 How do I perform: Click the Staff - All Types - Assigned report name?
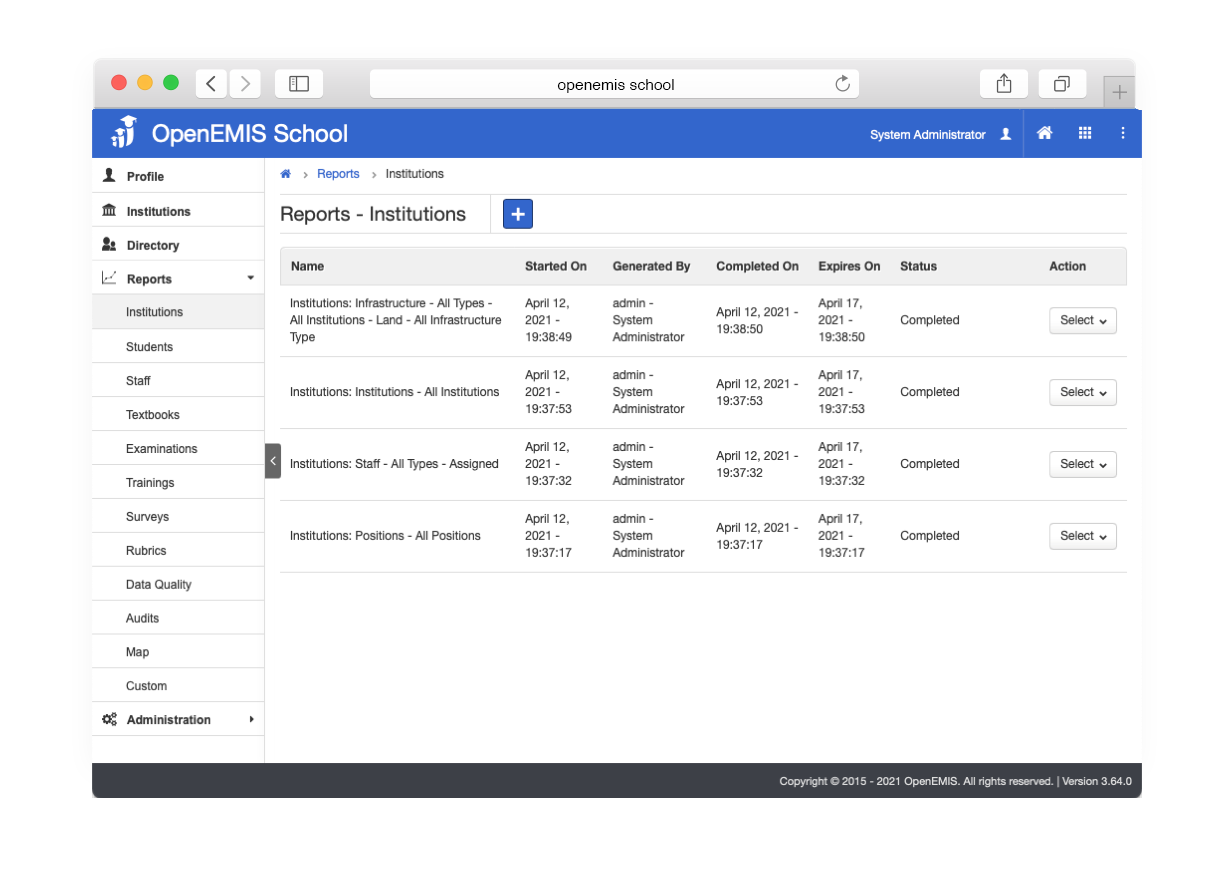coord(394,464)
